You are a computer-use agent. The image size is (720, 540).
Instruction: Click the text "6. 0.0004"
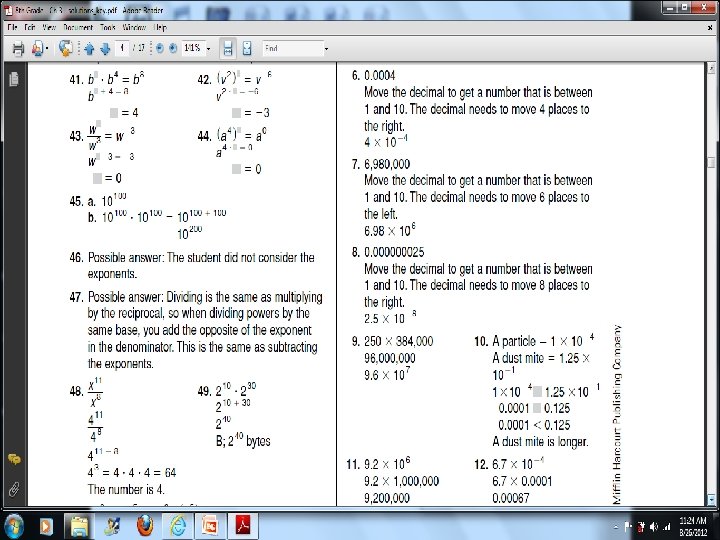point(373,75)
